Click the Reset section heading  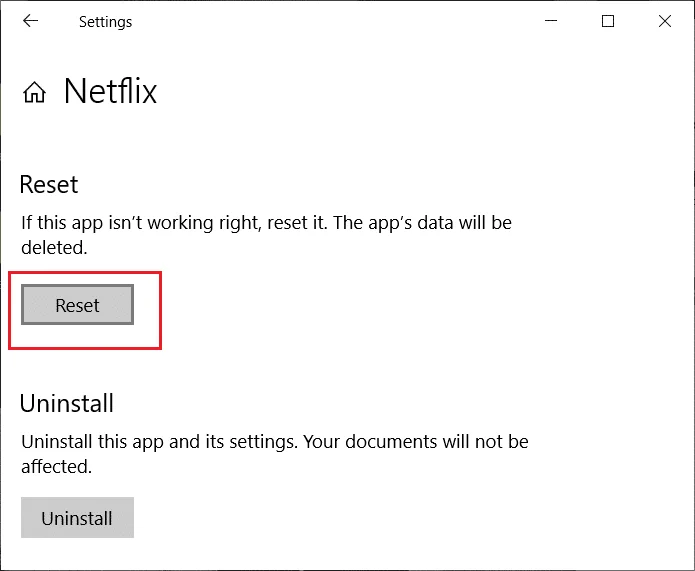tap(49, 184)
